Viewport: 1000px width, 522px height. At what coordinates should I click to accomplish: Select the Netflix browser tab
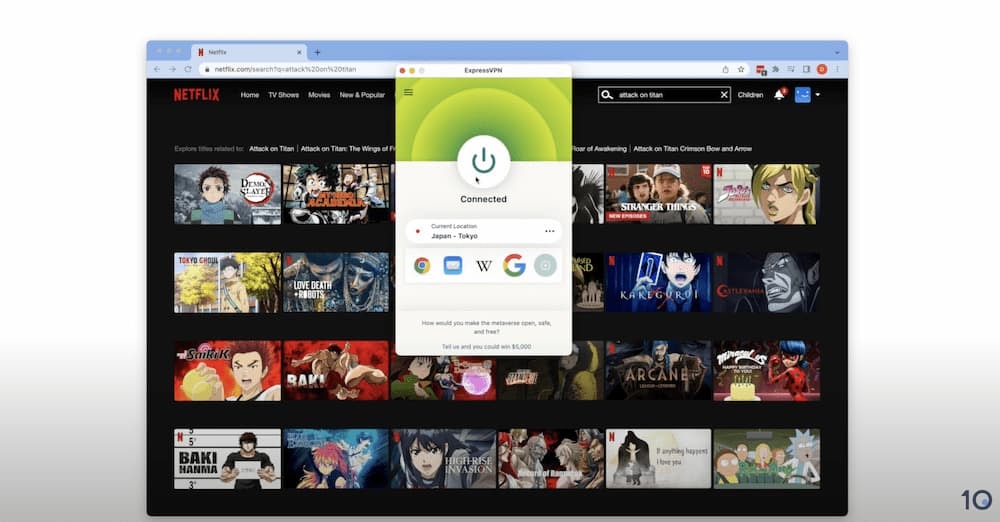point(249,52)
